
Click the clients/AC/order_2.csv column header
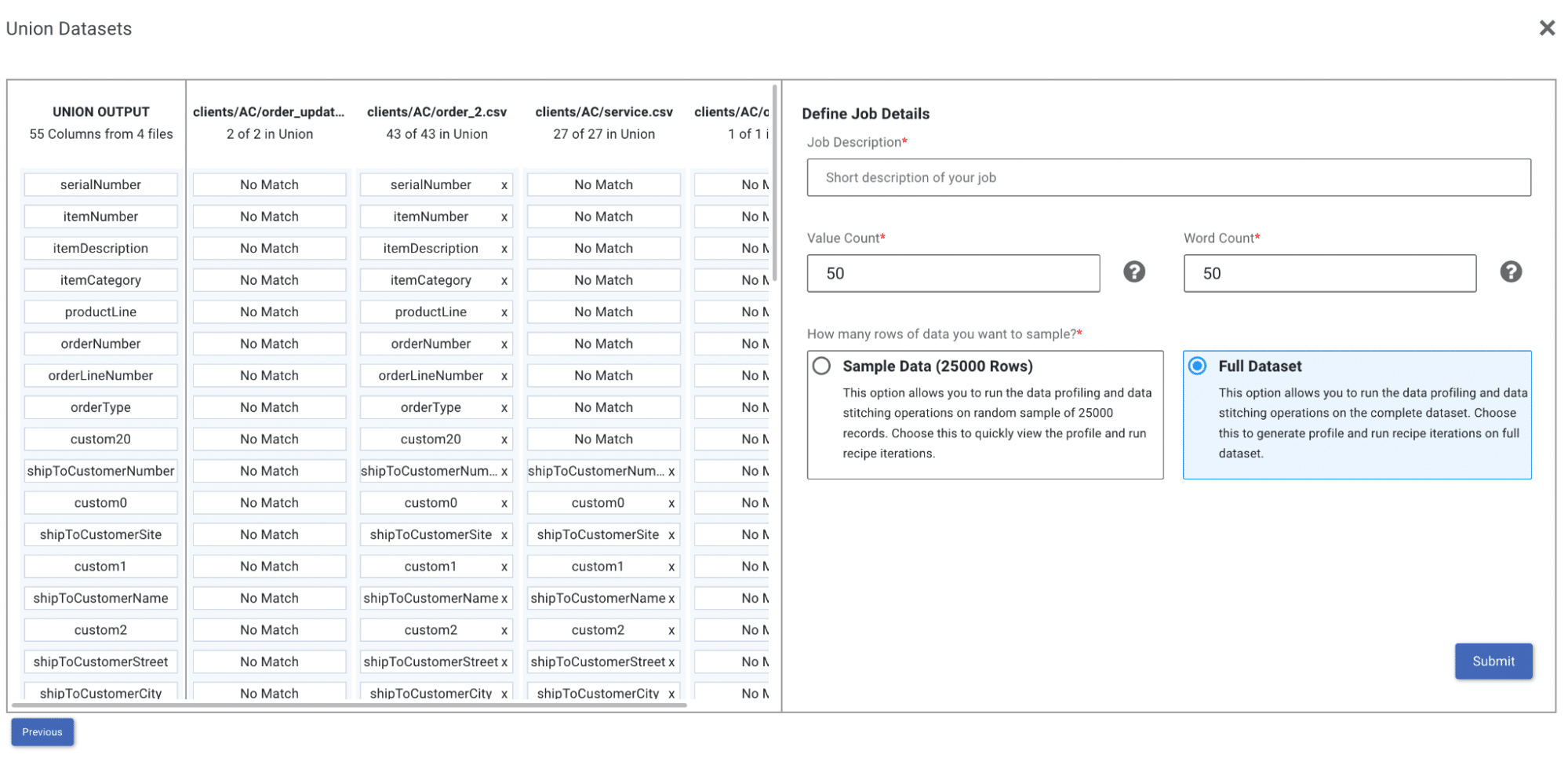coord(436,112)
